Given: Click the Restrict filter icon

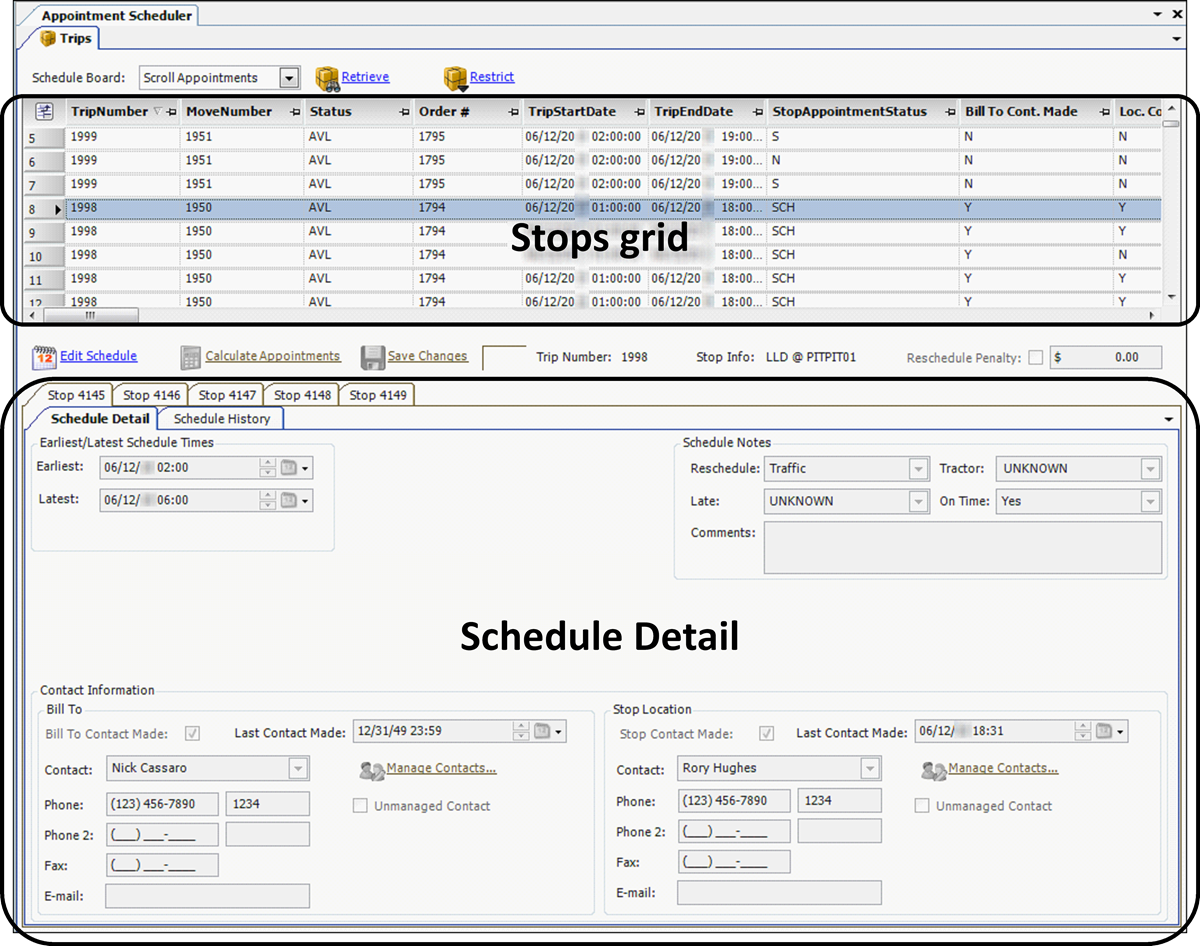Looking at the screenshot, I should [x=456, y=79].
